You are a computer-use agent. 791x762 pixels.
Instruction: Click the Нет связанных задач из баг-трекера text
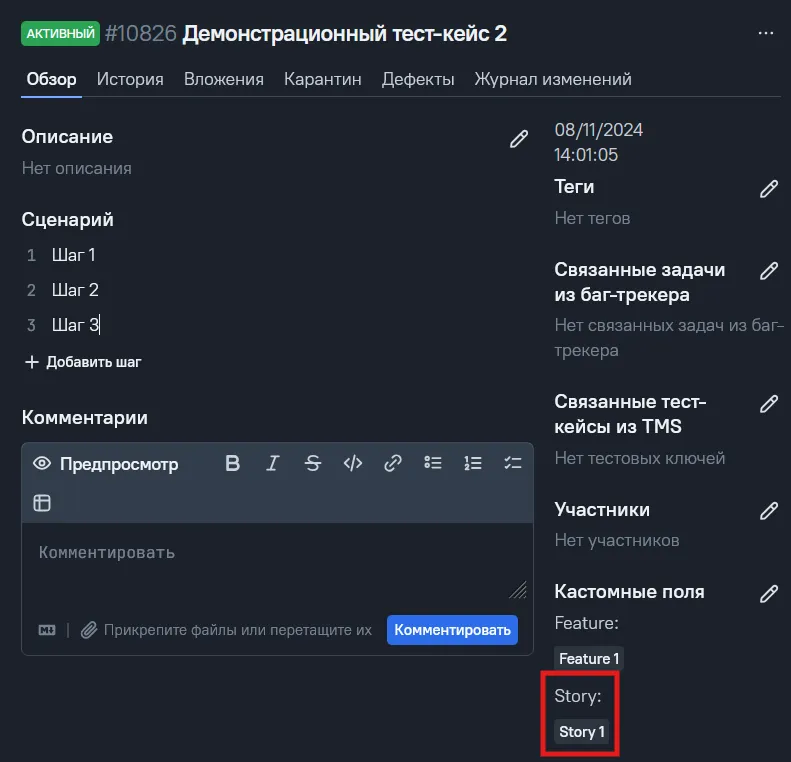tap(669, 338)
